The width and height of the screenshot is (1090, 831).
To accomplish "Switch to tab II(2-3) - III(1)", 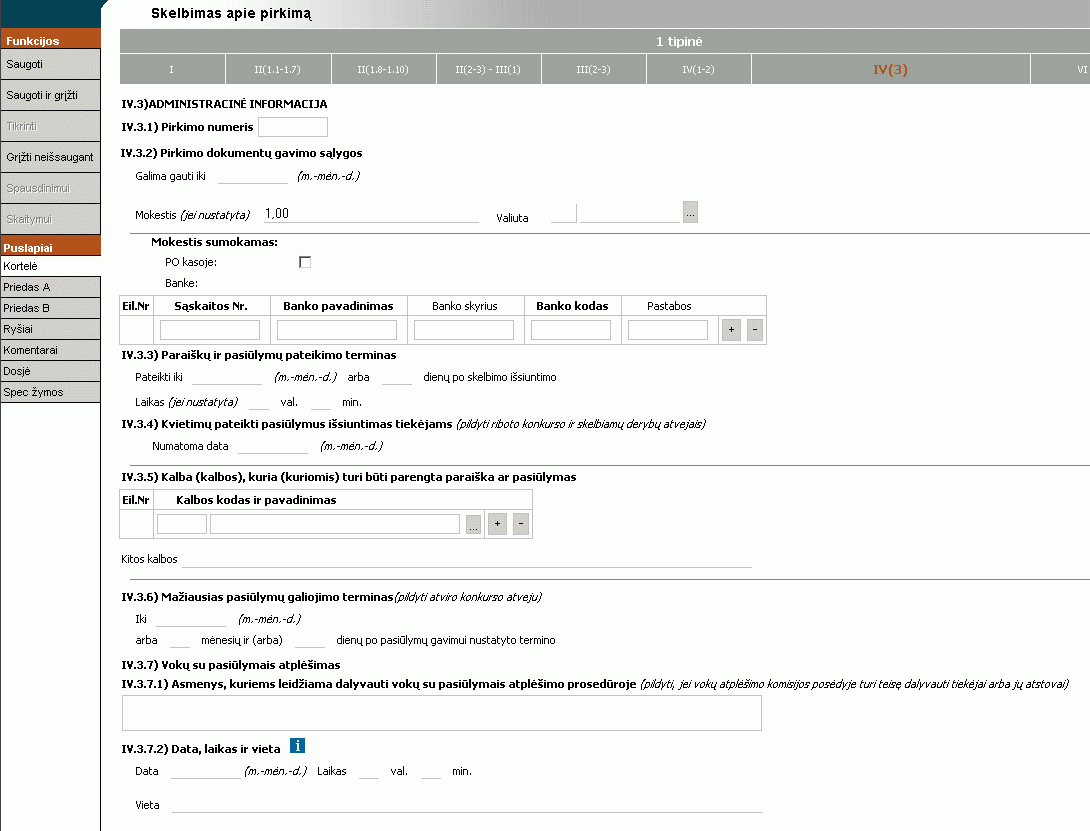I will coord(489,70).
